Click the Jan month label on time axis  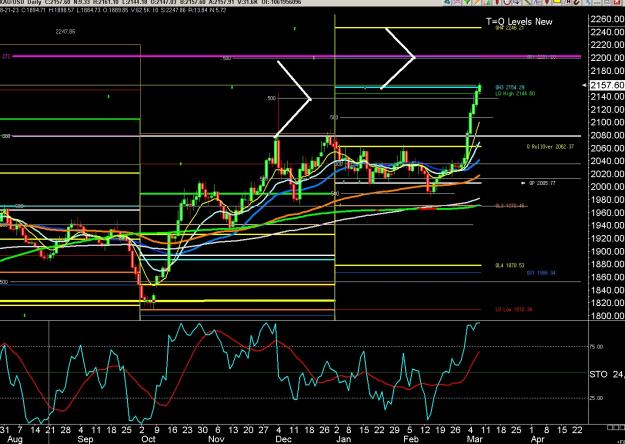344,439
